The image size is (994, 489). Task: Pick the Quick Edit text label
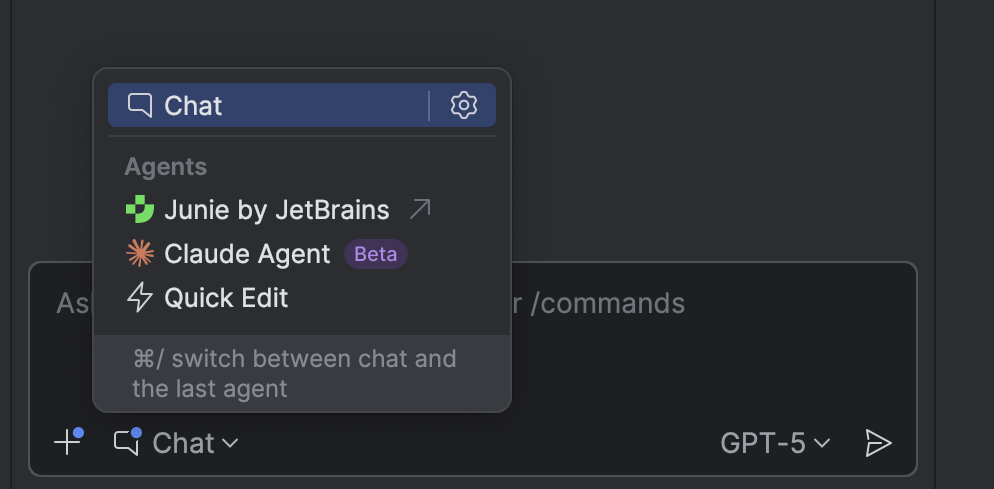point(226,298)
